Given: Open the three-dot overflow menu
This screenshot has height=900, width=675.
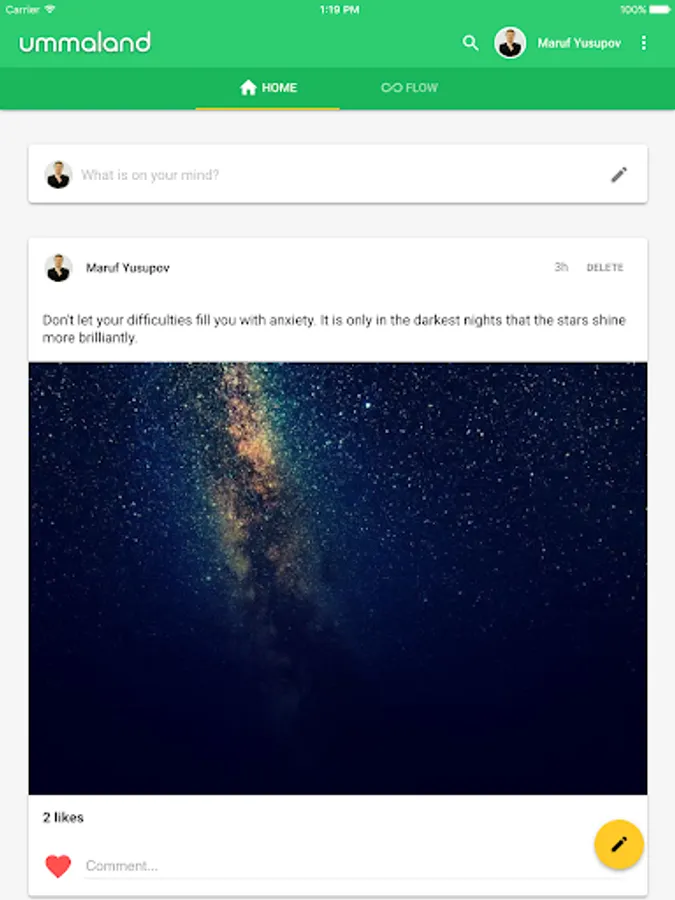Looking at the screenshot, I should pyautogui.click(x=644, y=43).
